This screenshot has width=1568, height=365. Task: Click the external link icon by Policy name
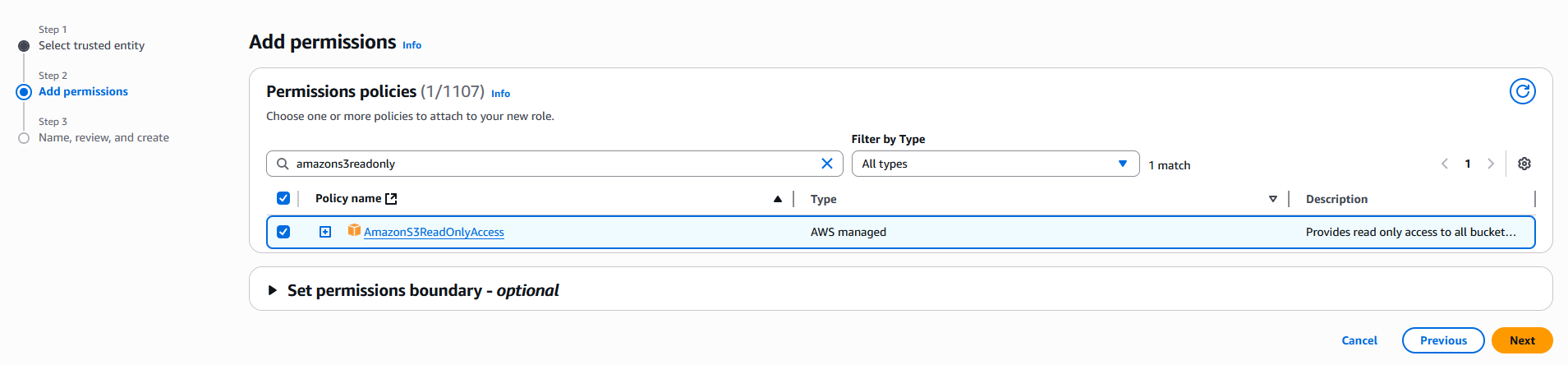click(391, 199)
